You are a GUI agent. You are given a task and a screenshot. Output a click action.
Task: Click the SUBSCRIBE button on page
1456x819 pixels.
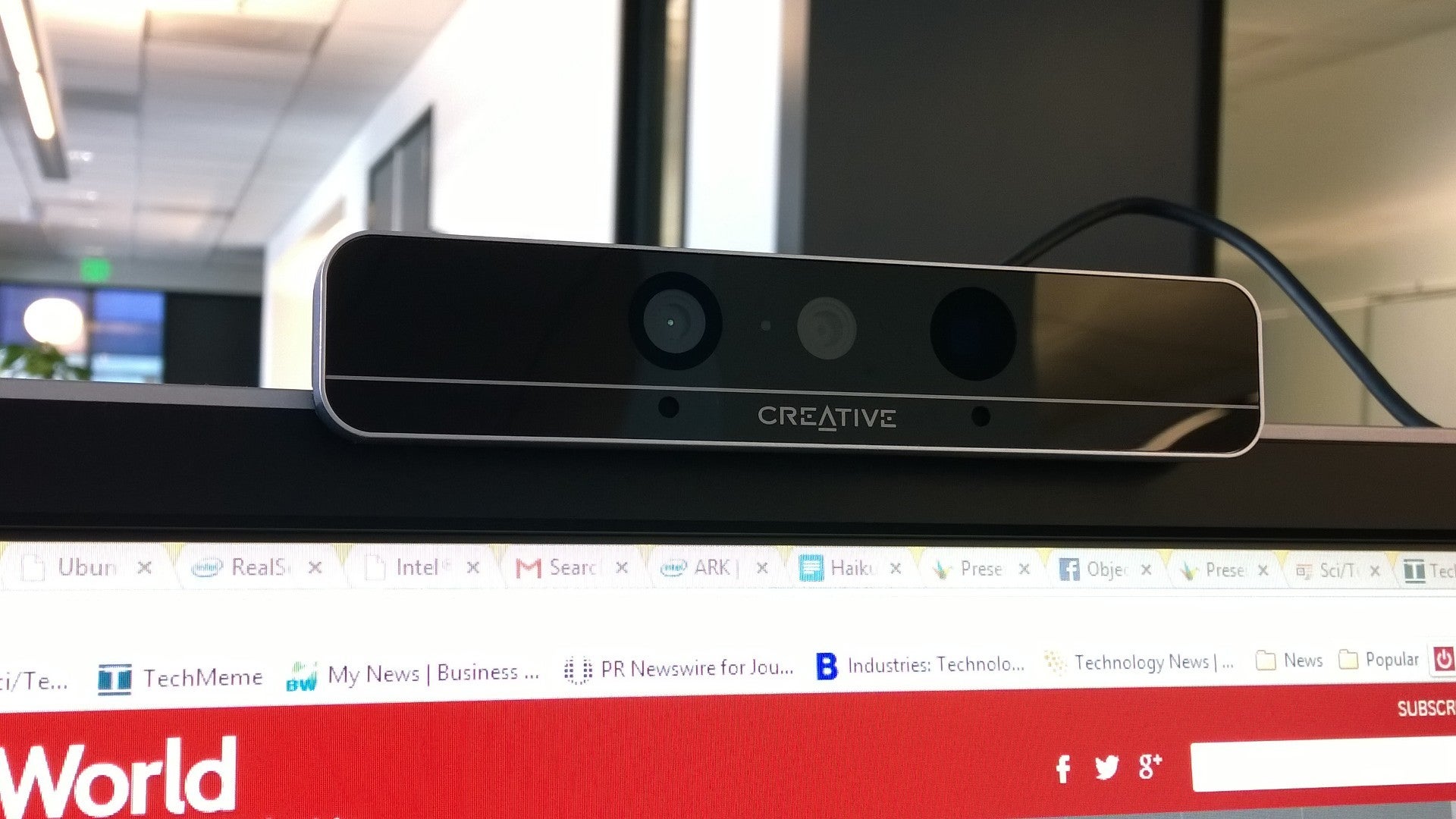(x=1430, y=710)
